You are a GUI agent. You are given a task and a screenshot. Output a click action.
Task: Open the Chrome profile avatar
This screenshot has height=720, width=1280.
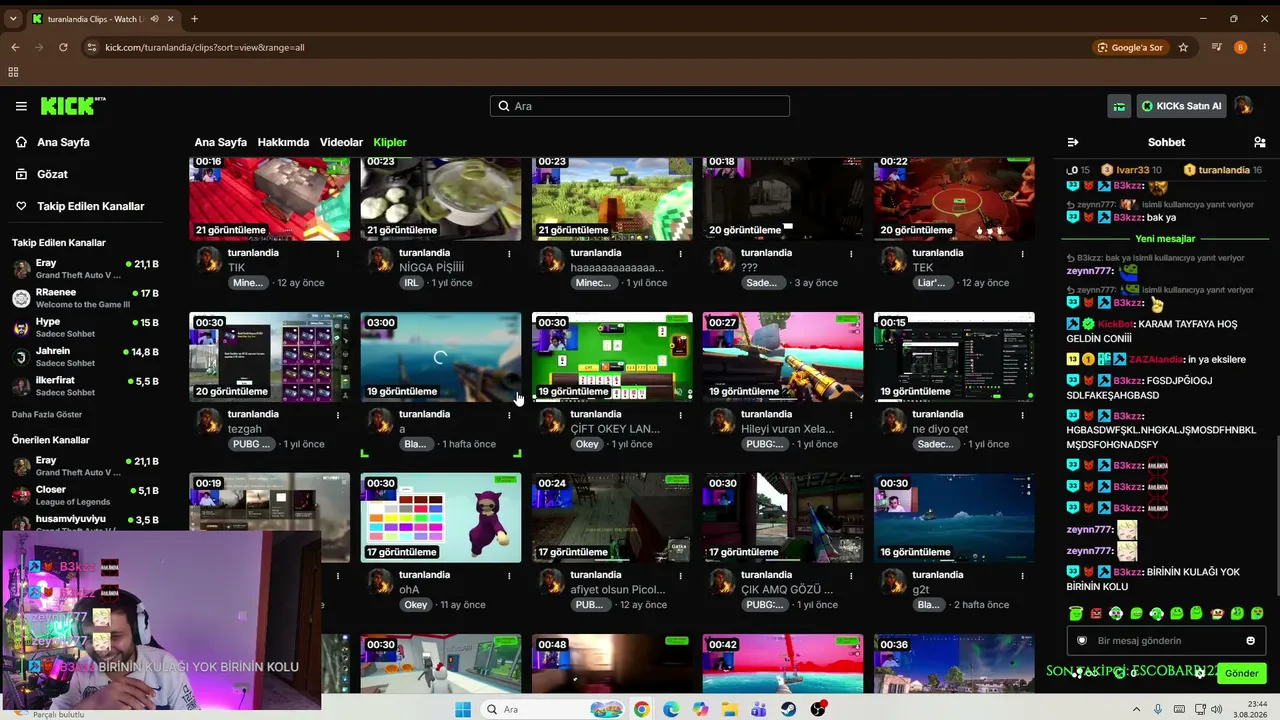pyautogui.click(x=1241, y=47)
